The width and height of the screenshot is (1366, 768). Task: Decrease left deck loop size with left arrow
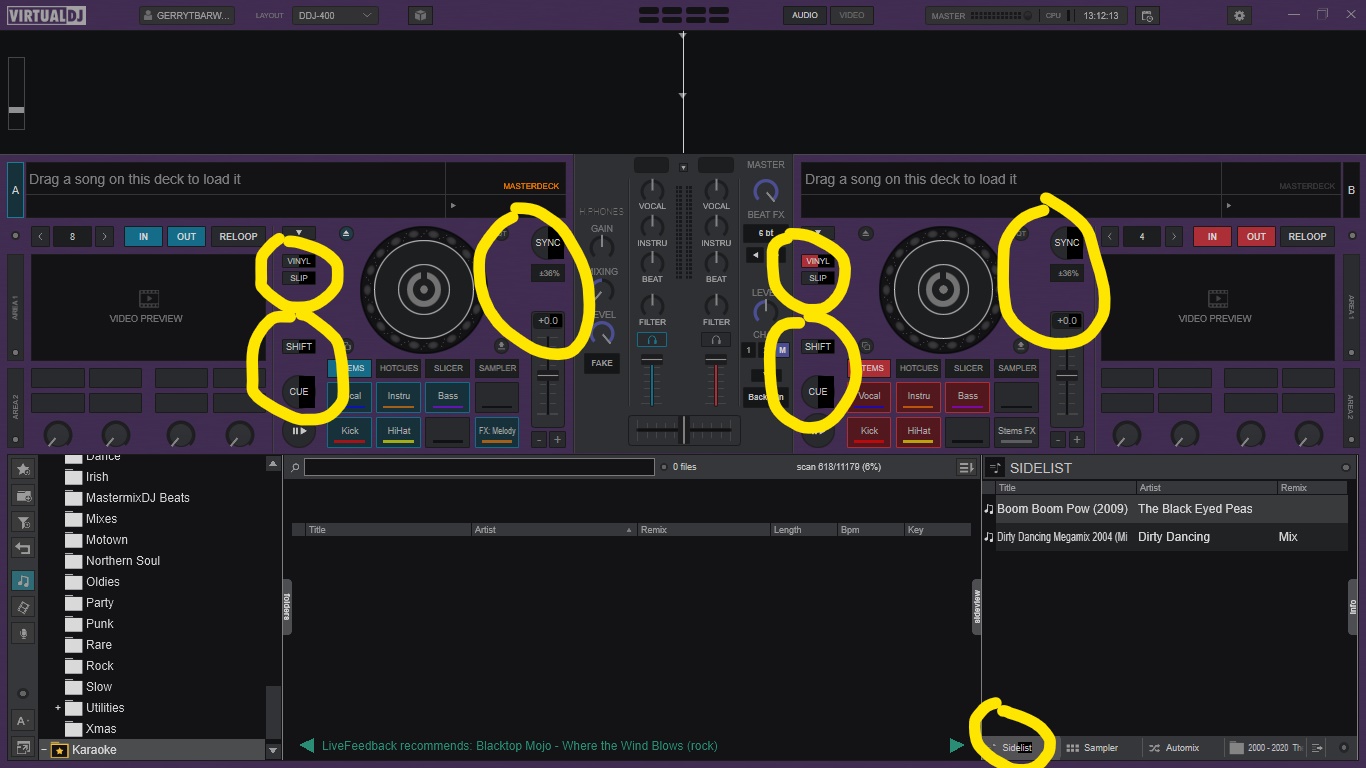(41, 237)
